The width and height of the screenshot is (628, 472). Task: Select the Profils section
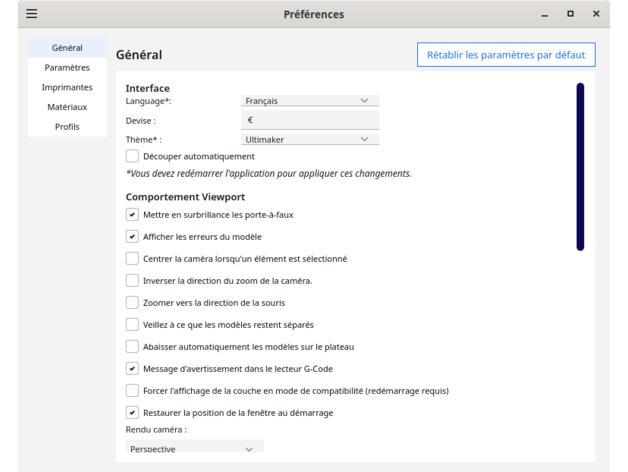pyautogui.click(x=67, y=127)
